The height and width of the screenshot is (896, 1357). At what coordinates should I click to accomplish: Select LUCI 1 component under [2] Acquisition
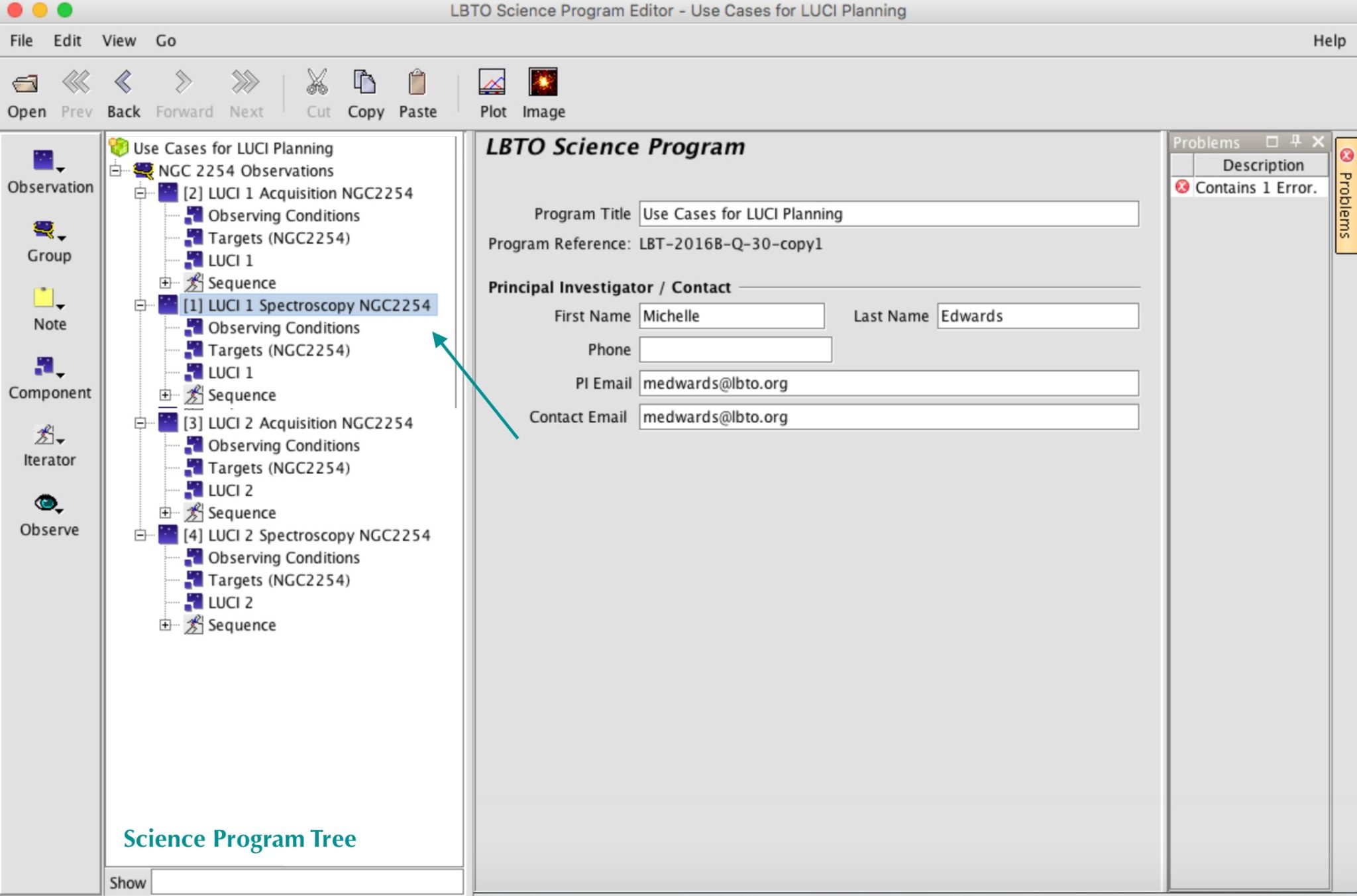231,260
